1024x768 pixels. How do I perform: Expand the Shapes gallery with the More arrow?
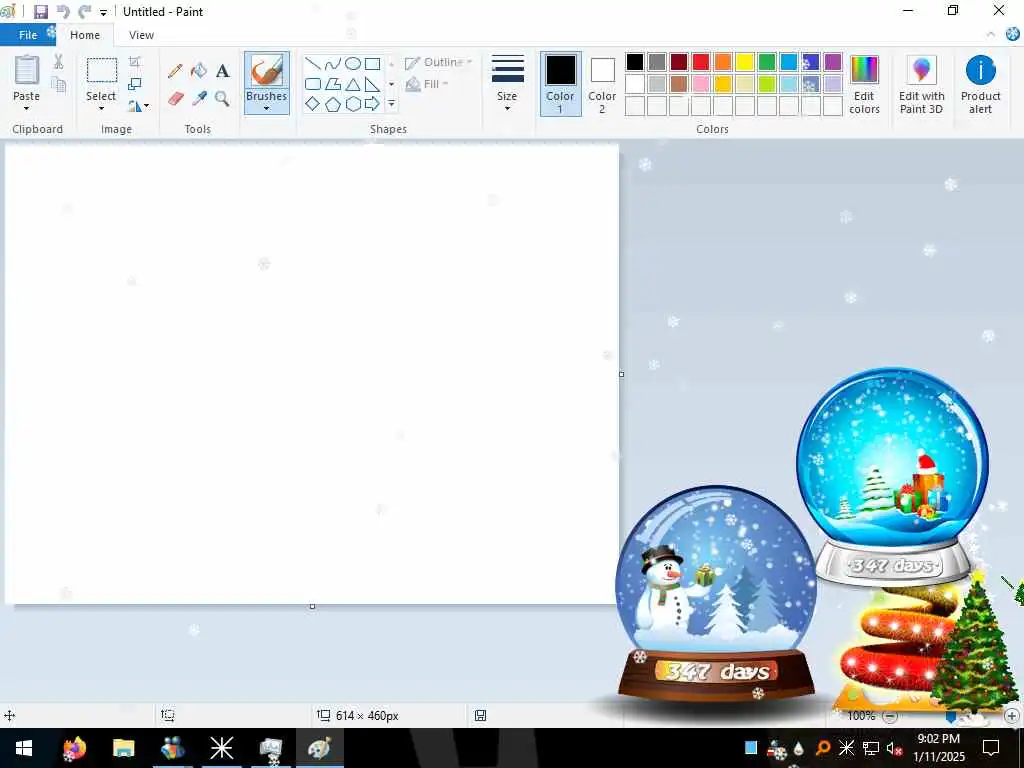[391, 104]
